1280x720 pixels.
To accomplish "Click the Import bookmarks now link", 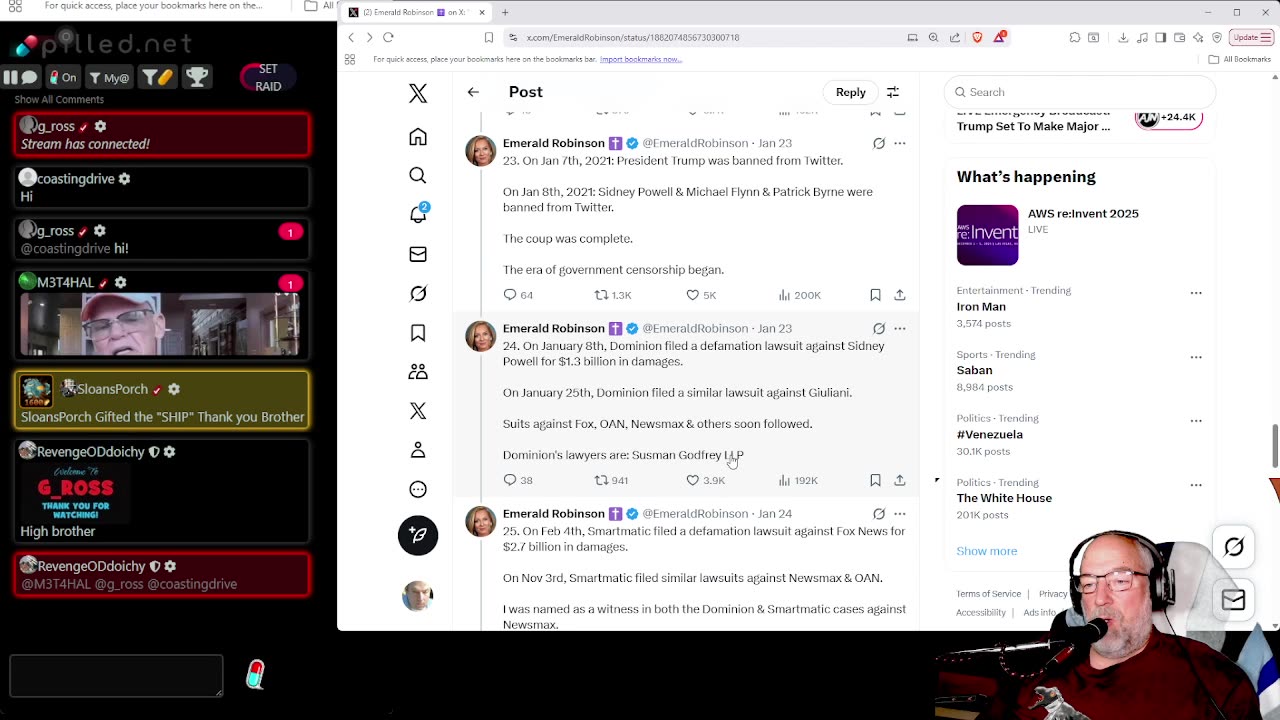I will point(641,59).
